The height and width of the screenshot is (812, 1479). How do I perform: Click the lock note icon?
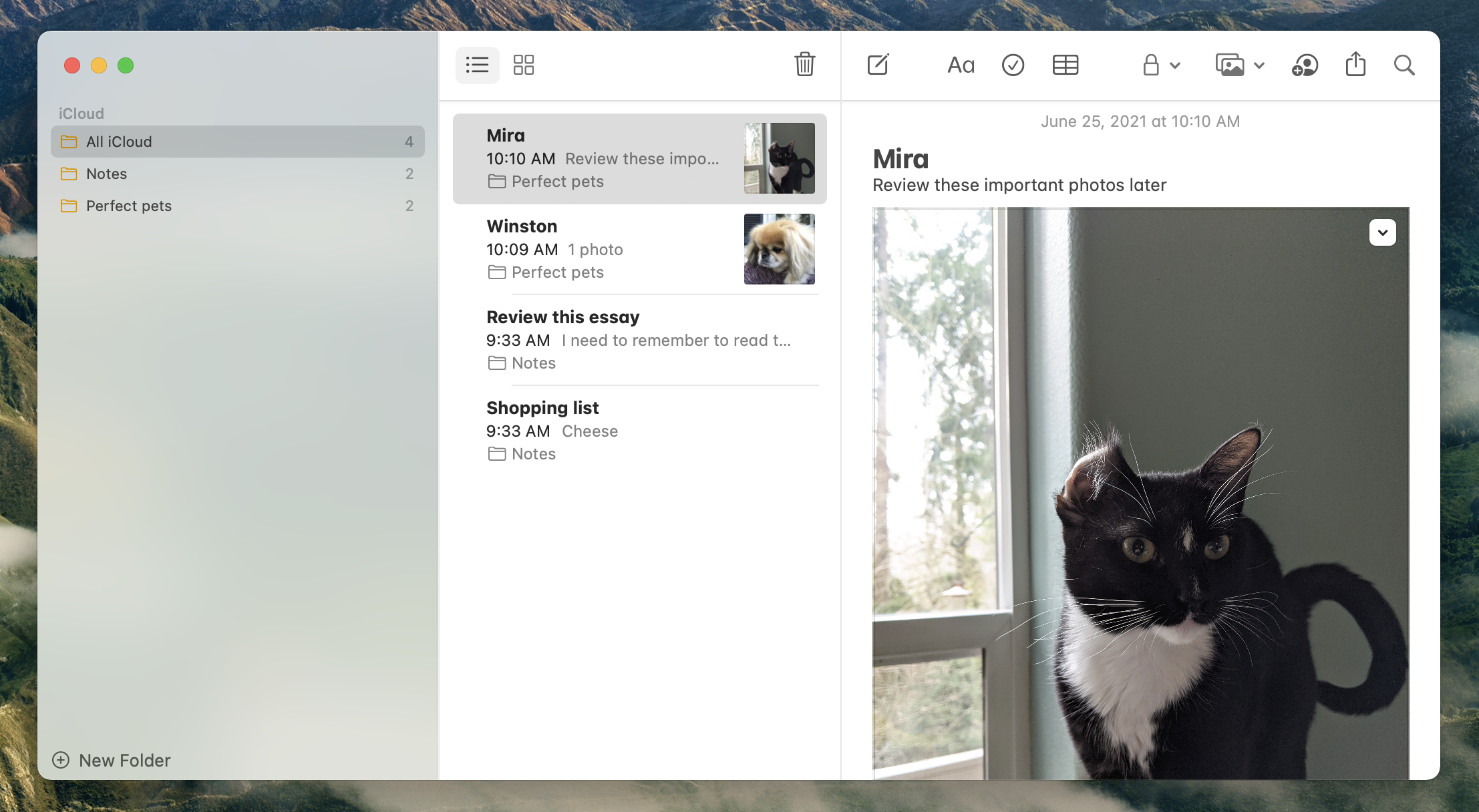point(1149,64)
